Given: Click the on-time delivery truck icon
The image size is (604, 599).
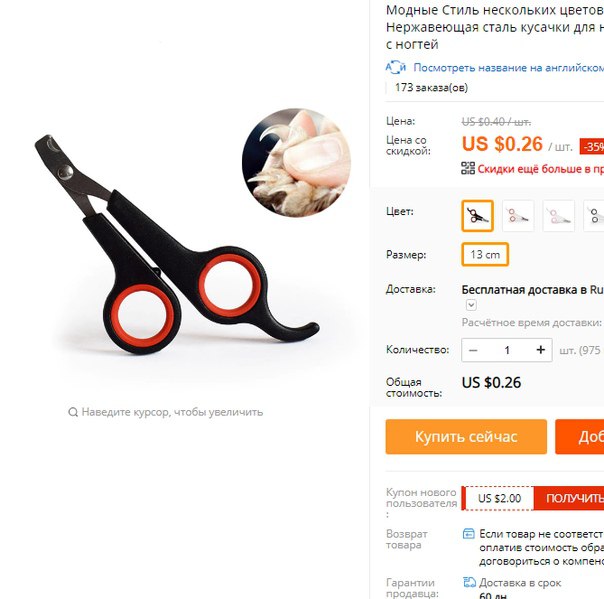Looking at the screenshot, I should point(469,582).
